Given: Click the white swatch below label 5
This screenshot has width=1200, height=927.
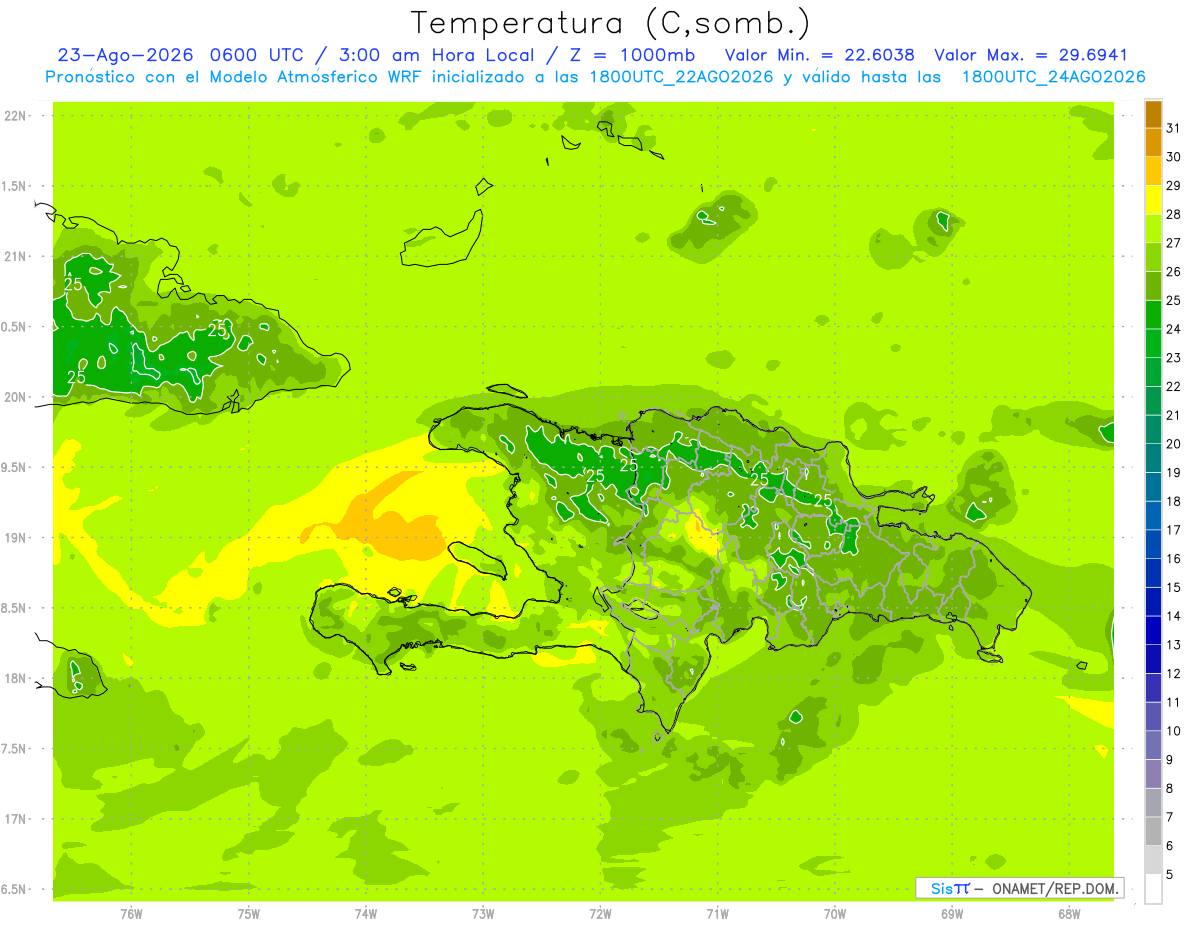Looking at the screenshot, I should point(1153,889).
